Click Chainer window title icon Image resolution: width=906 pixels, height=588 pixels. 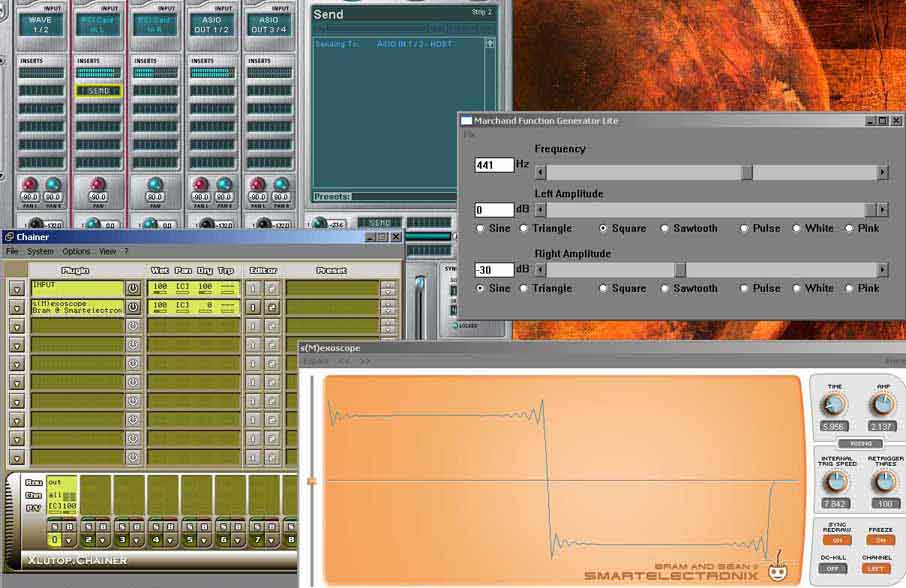[9, 237]
